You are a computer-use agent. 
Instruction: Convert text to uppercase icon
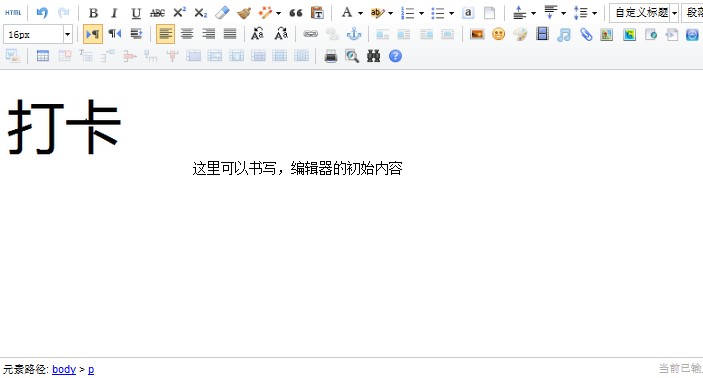[258, 34]
